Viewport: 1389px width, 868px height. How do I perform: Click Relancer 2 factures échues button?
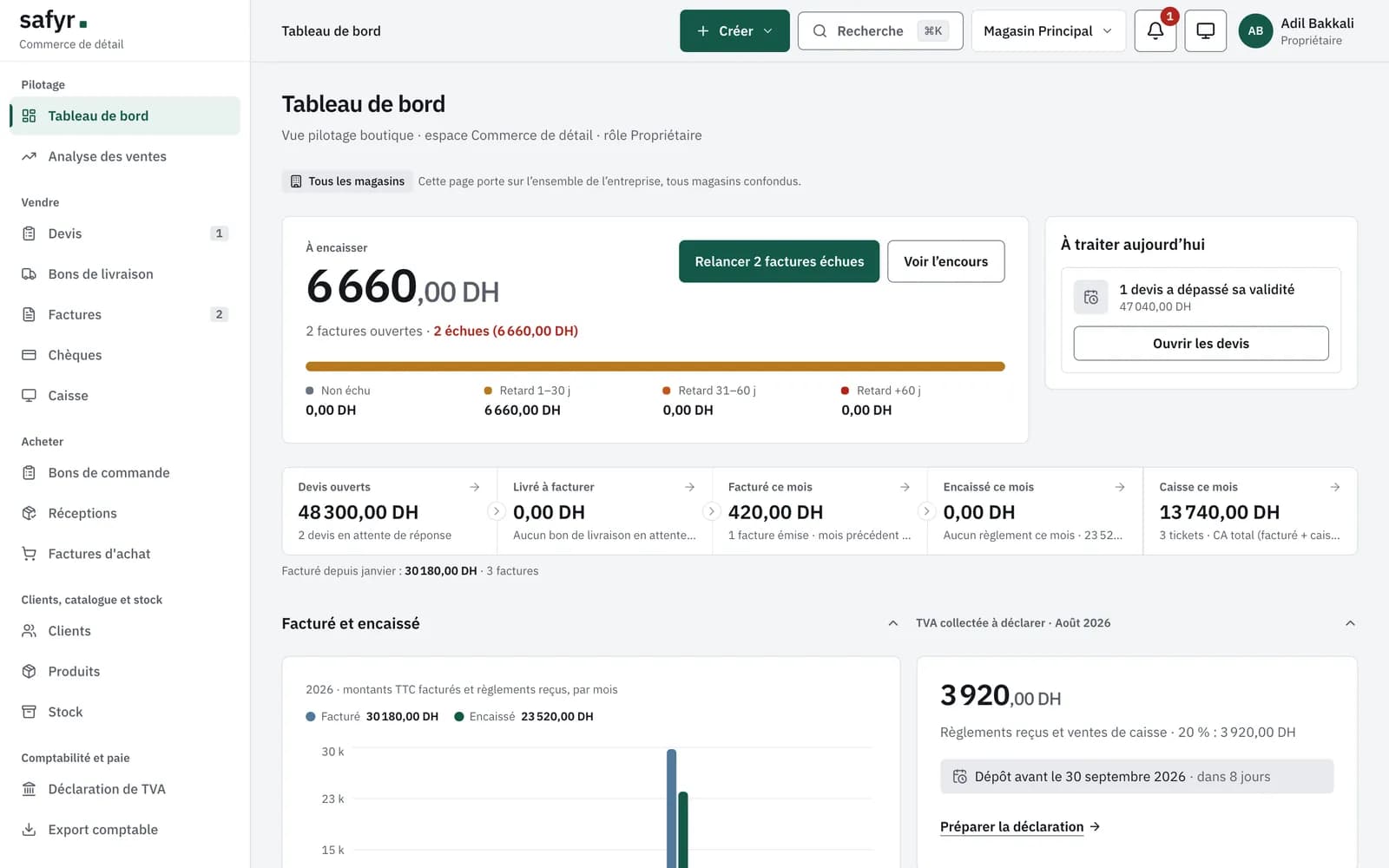pos(779,261)
